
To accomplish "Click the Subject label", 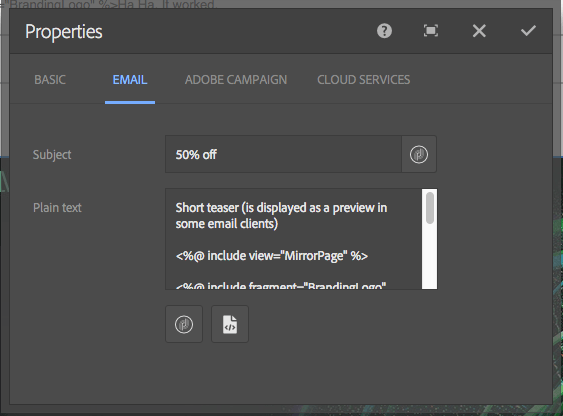I will (x=52, y=155).
